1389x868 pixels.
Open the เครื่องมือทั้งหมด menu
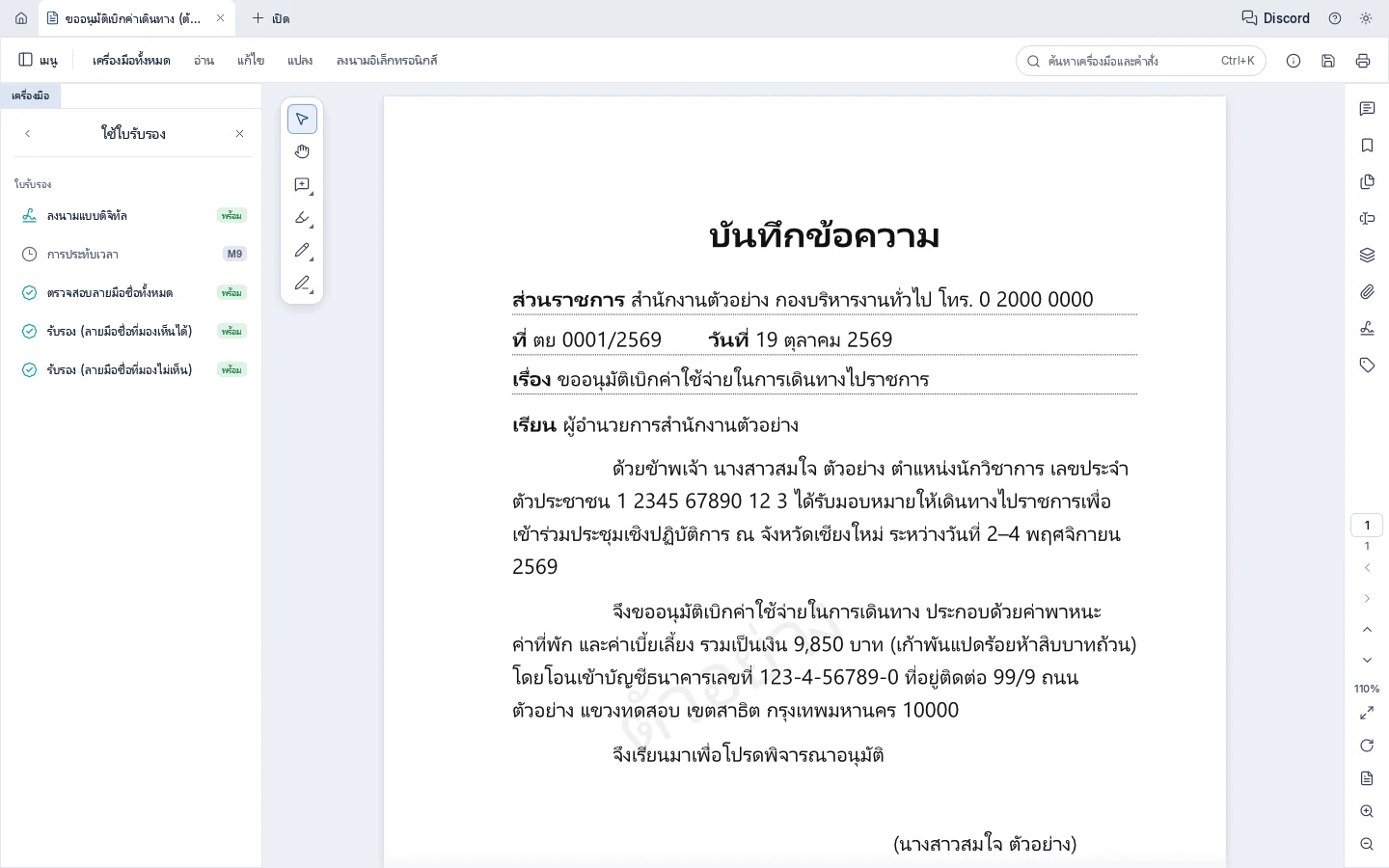tap(131, 60)
